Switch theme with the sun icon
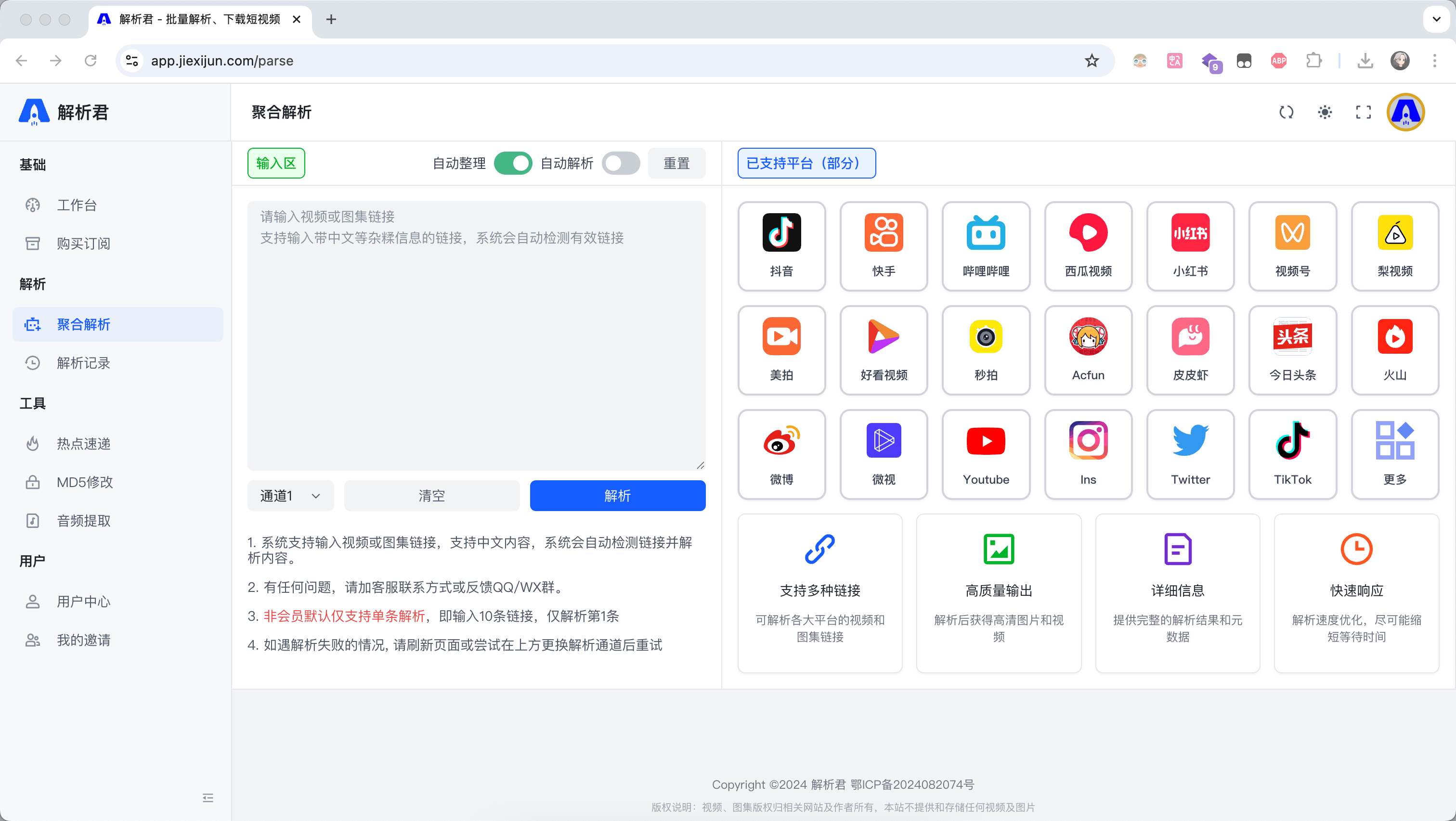 pyautogui.click(x=1325, y=112)
